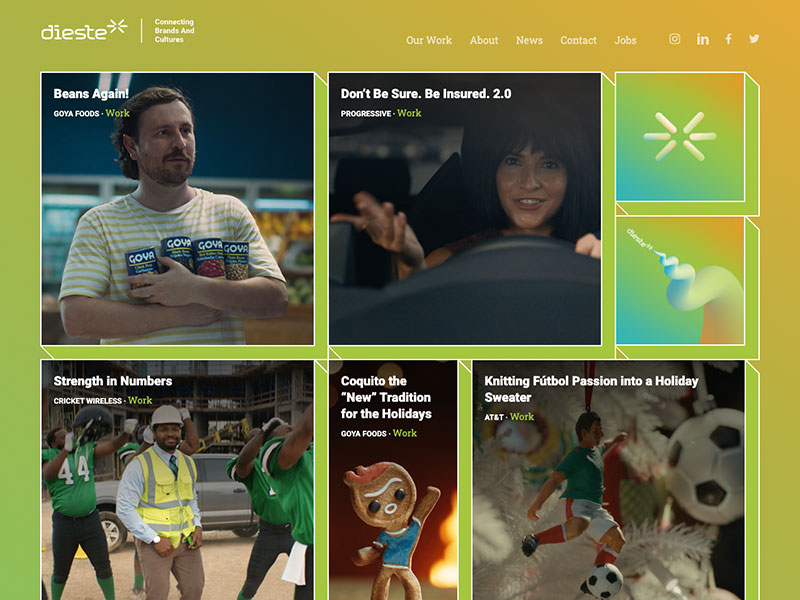Viewport: 800px width, 600px height.
Task: Open the Our Work menu item
Action: (x=429, y=40)
